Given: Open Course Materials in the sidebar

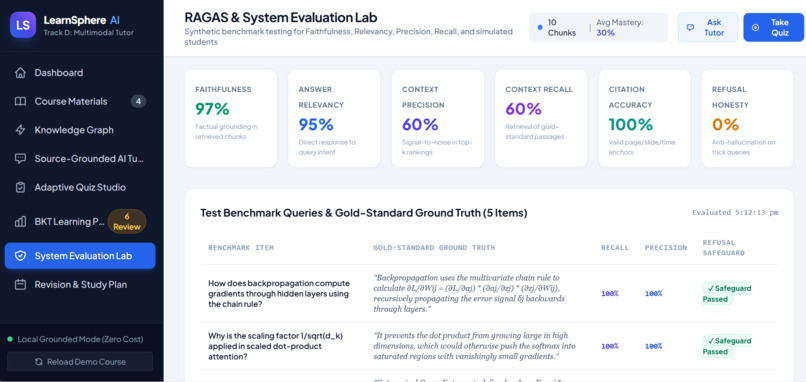Looking at the screenshot, I should click(80, 101).
